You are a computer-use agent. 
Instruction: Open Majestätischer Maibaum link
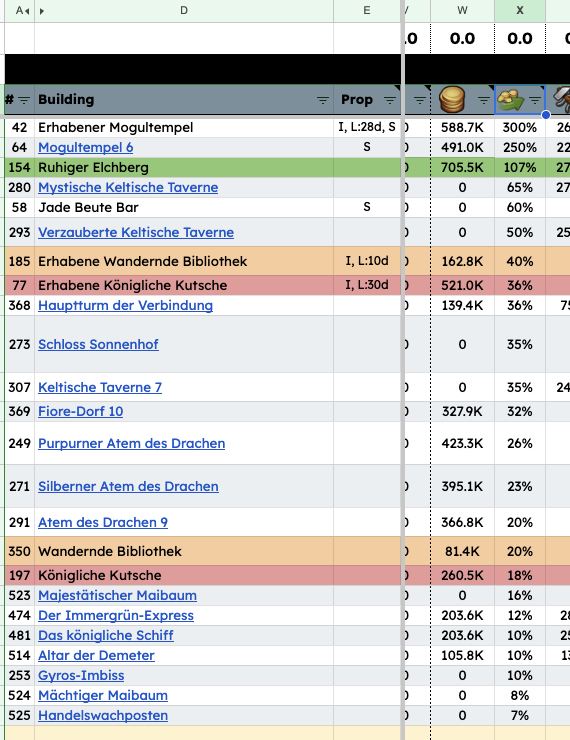[117, 595]
